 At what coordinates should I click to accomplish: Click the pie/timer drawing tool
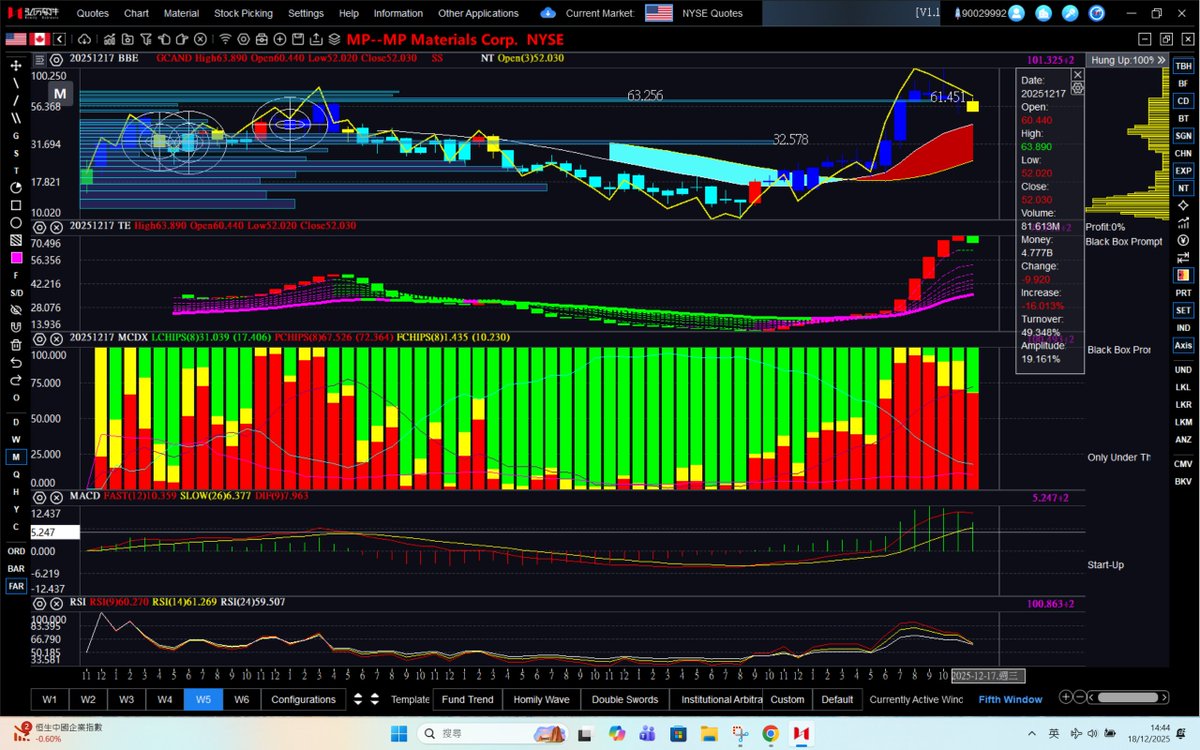[x=16, y=187]
